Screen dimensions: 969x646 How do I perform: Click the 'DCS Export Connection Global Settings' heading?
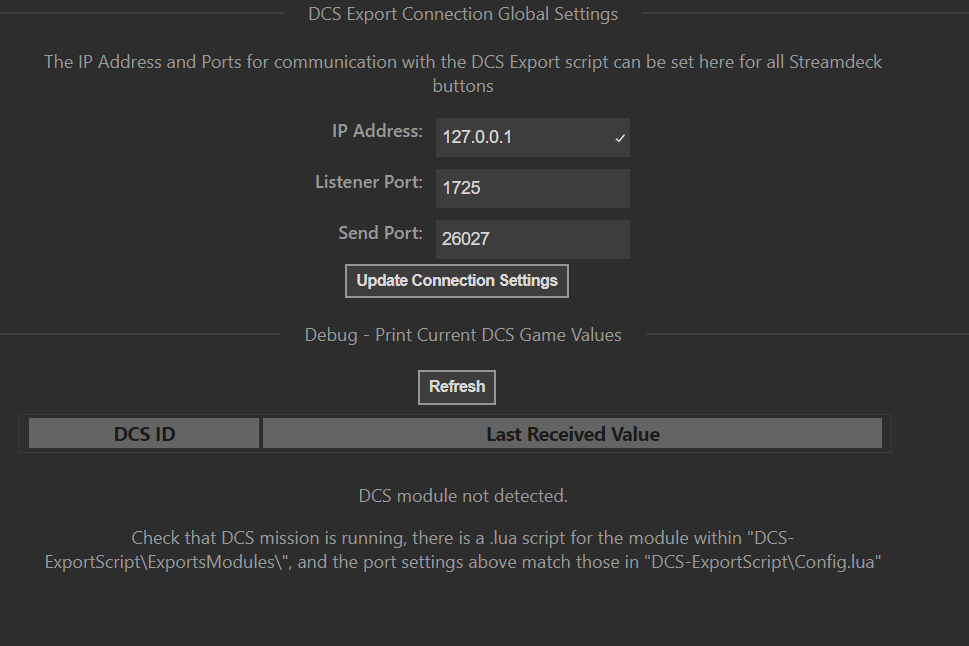point(463,14)
